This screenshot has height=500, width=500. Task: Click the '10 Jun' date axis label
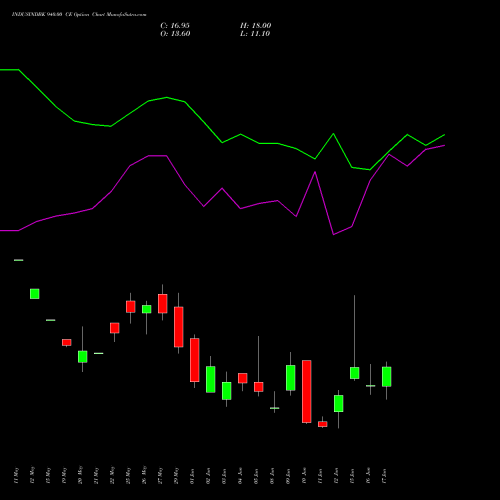[x=304, y=476]
